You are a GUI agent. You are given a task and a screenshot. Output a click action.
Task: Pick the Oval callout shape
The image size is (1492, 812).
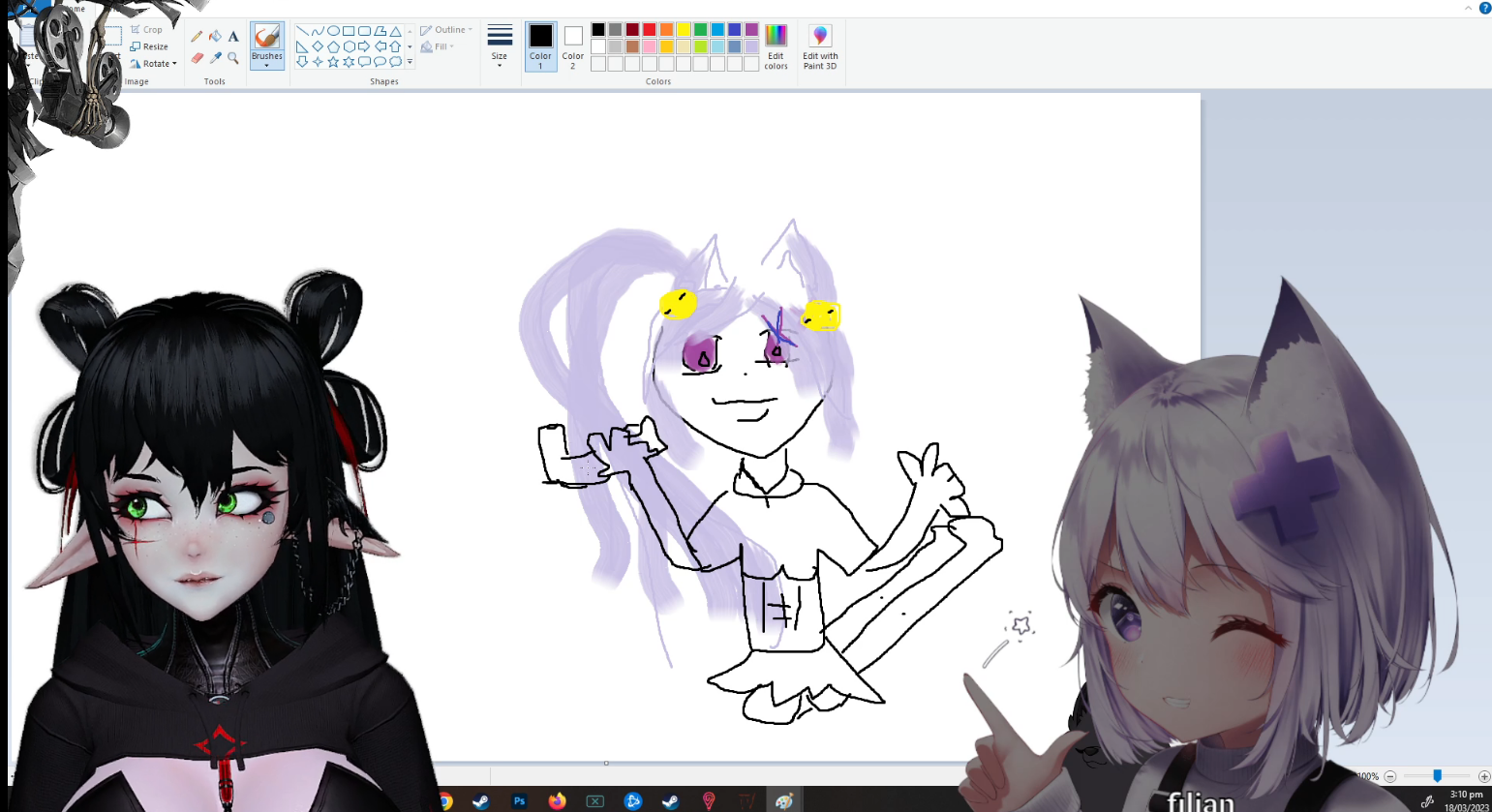(380, 62)
